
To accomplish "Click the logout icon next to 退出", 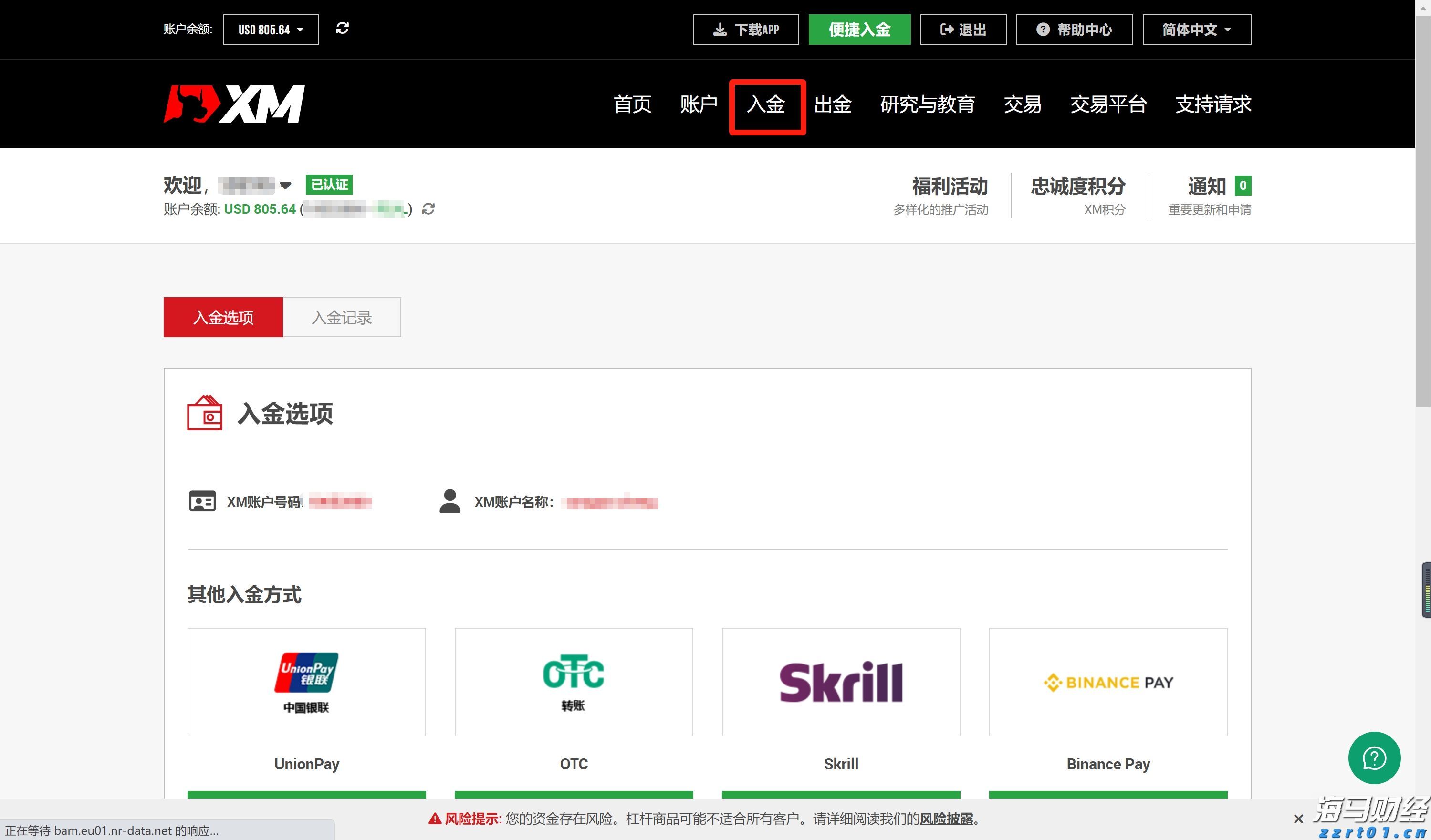I will (x=947, y=30).
